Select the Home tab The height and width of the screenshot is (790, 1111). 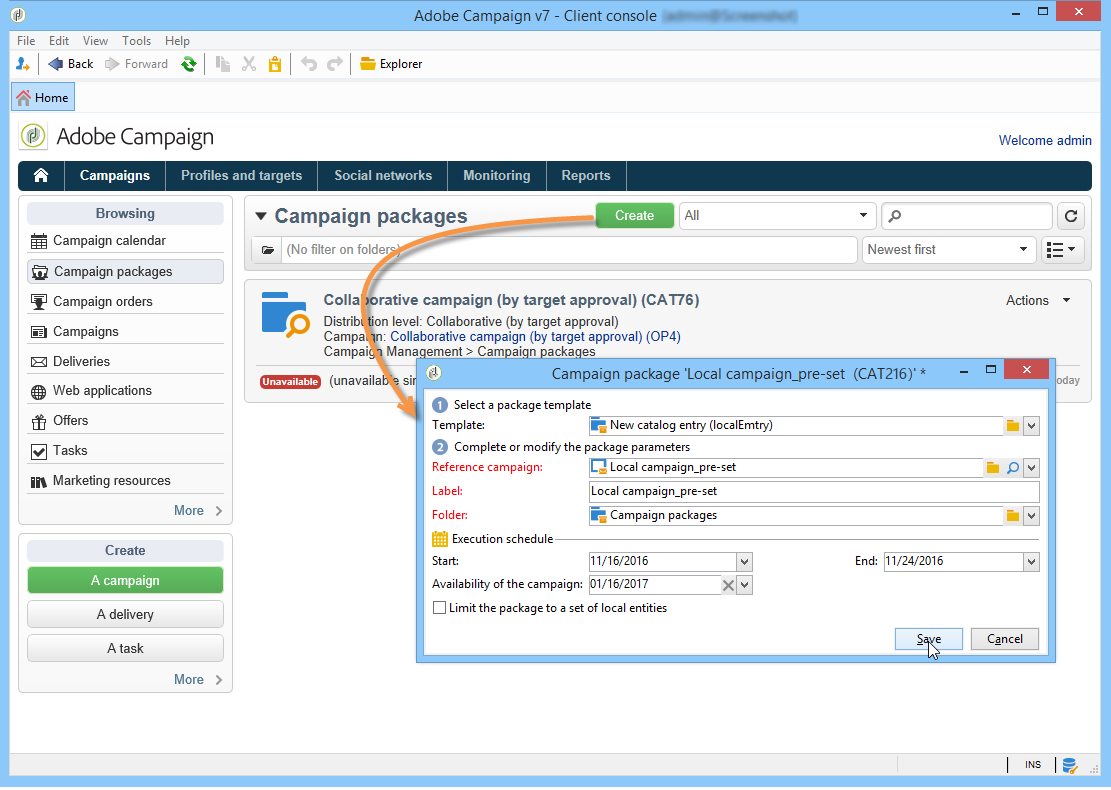(43, 98)
